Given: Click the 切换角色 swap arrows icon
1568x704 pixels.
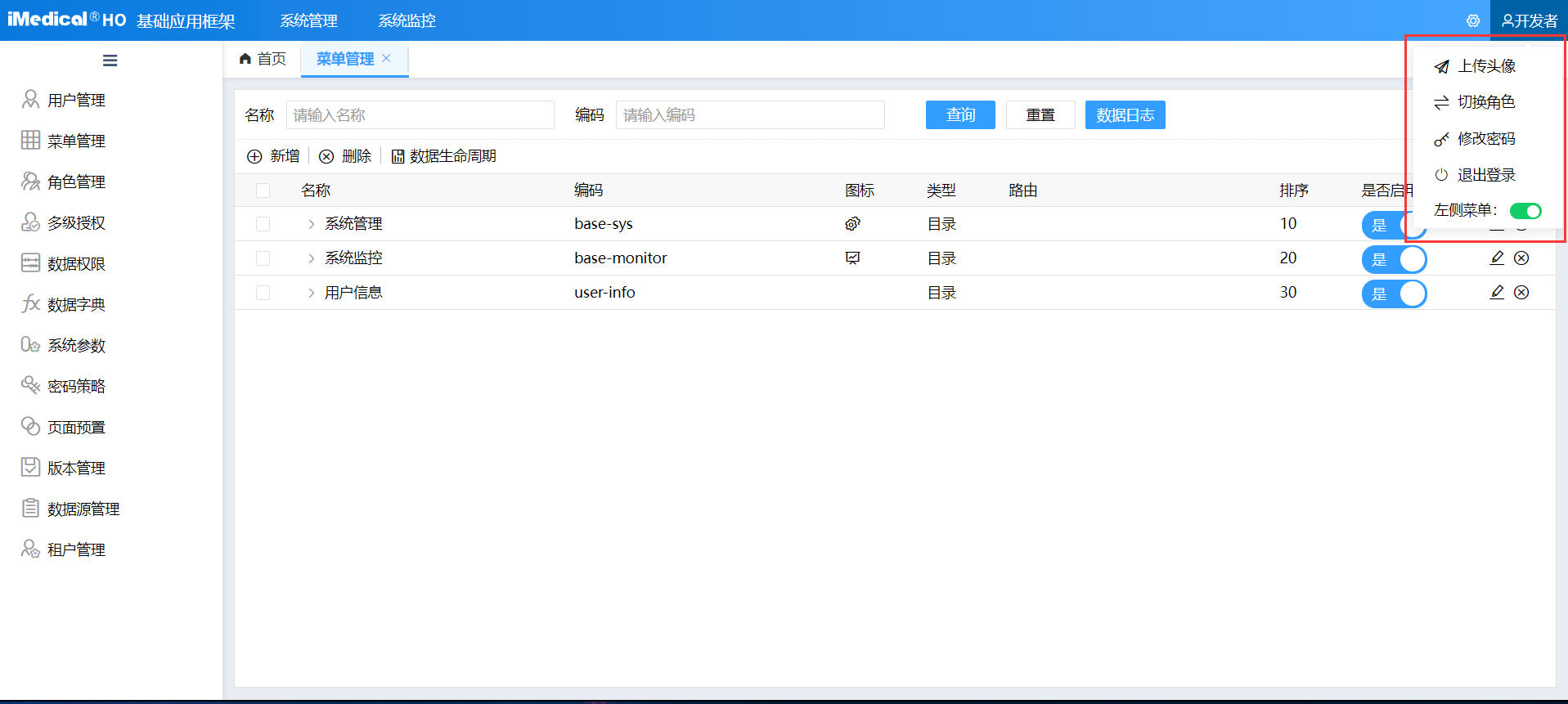Looking at the screenshot, I should coord(1441,102).
